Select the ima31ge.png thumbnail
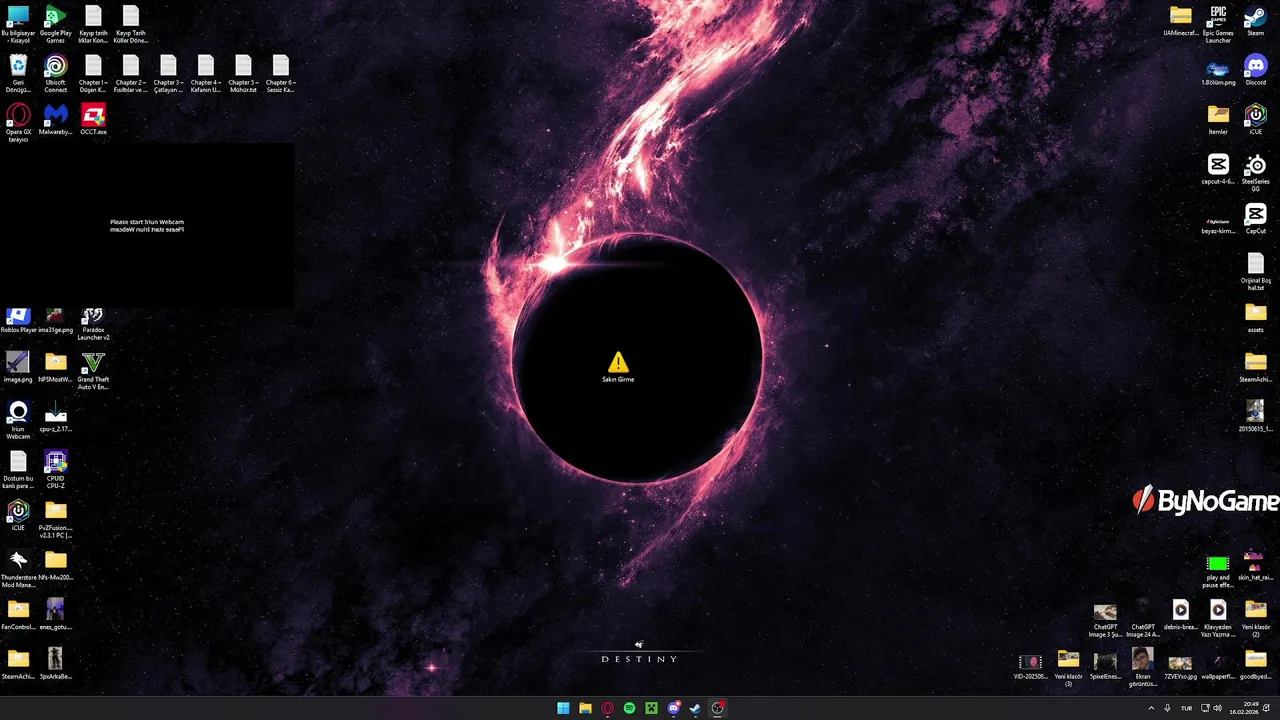1280x720 pixels. pyautogui.click(x=56, y=317)
